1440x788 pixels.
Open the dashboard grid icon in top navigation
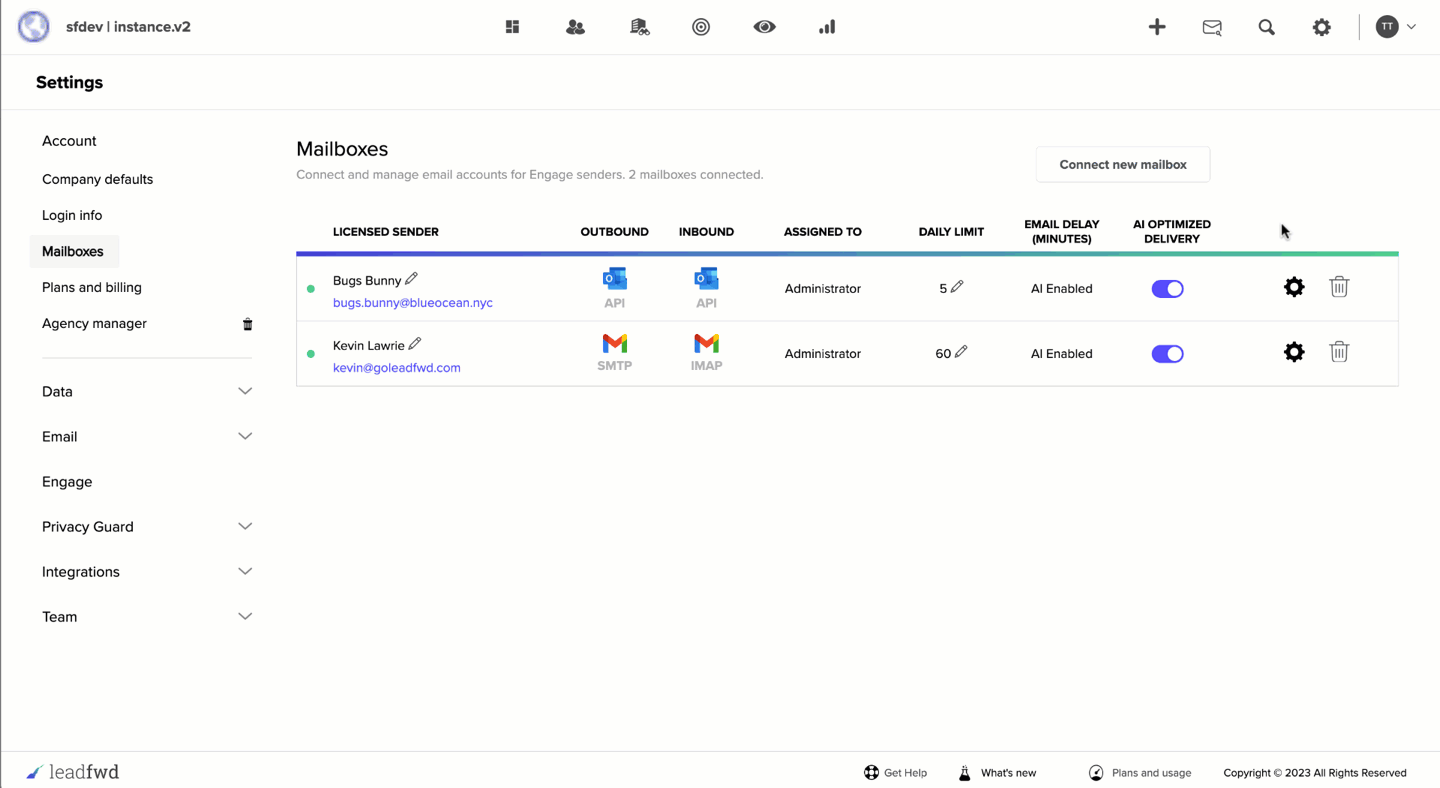click(512, 27)
